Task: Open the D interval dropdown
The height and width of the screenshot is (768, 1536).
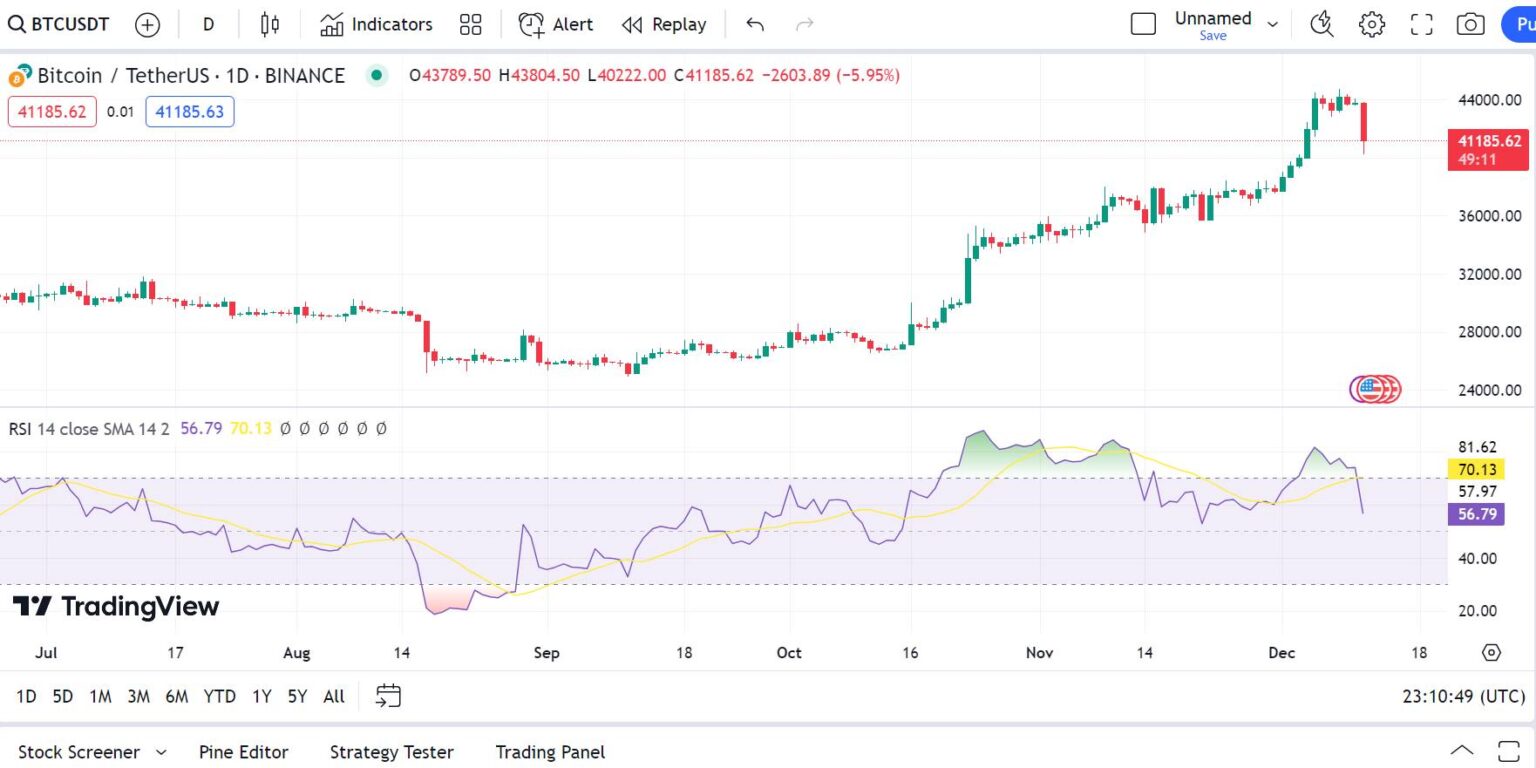Action: click(208, 24)
